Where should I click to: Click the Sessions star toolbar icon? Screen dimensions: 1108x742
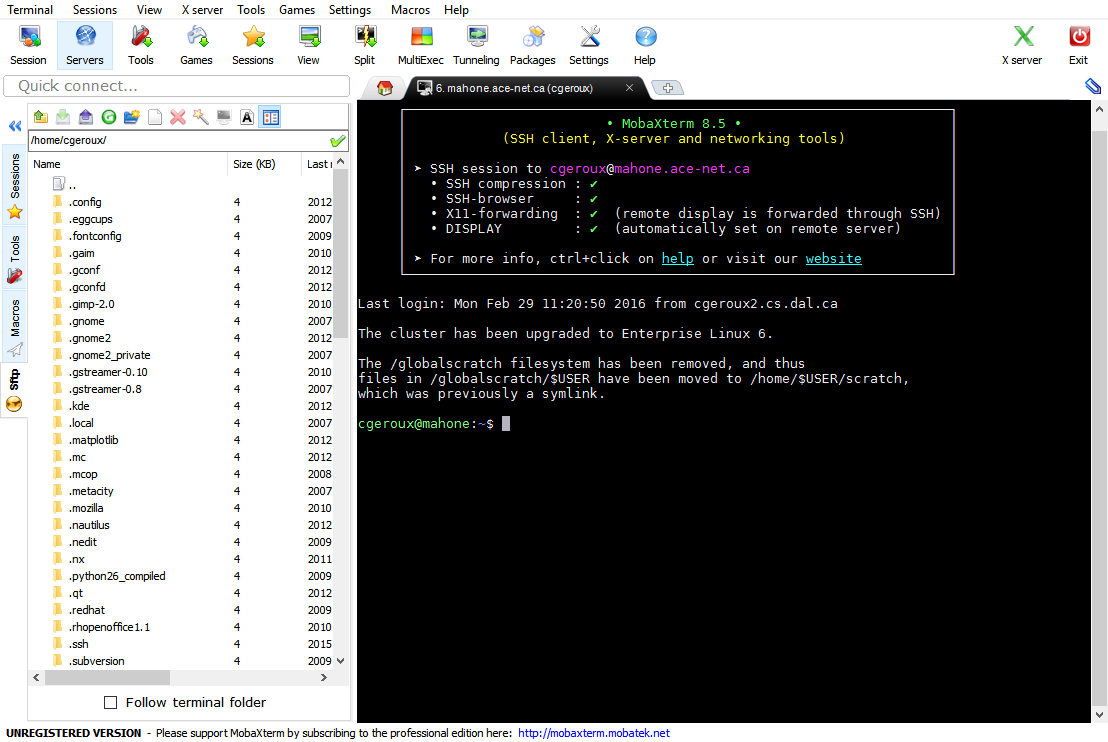click(x=253, y=45)
